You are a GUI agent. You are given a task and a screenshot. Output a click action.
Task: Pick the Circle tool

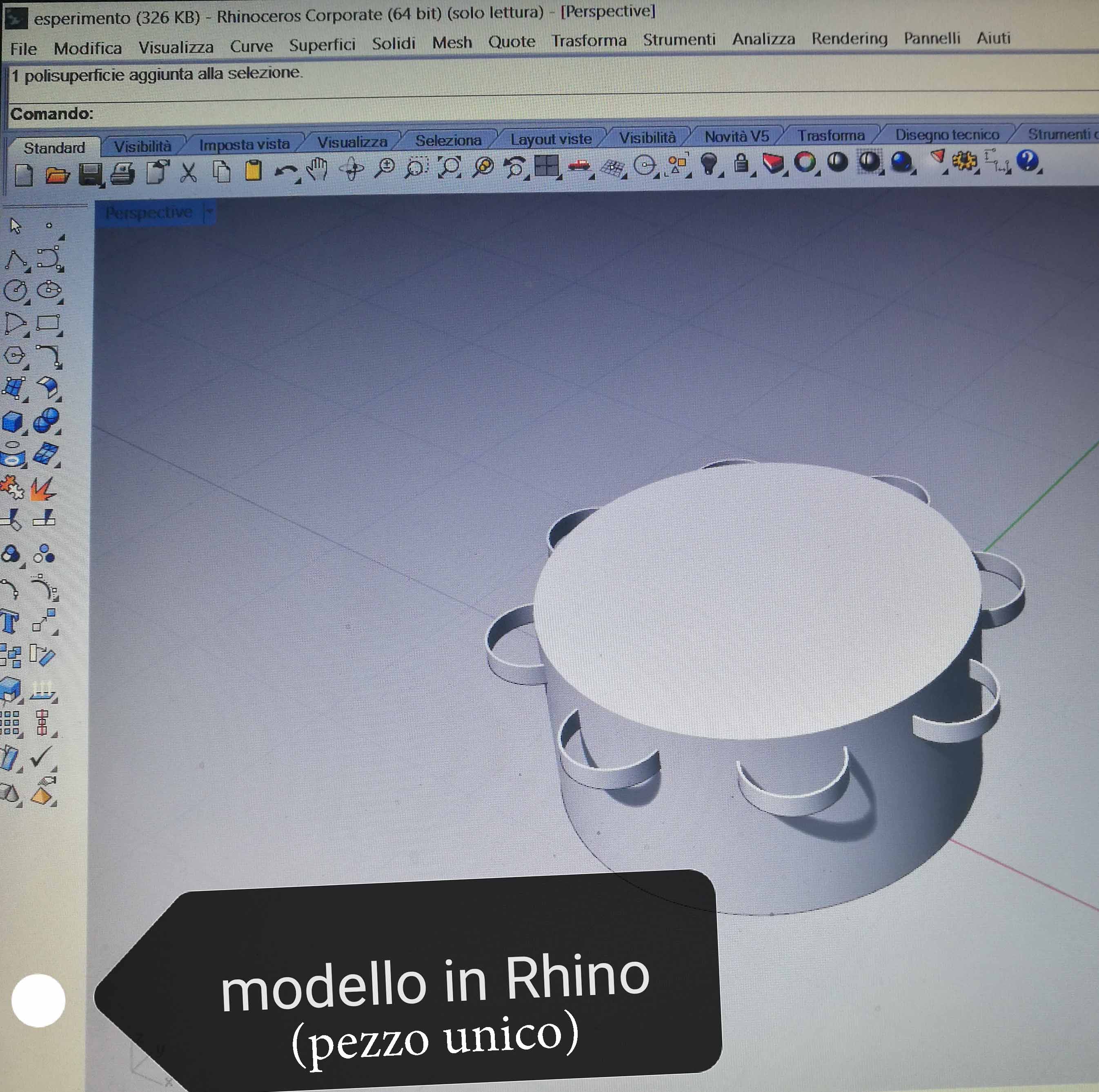(15, 291)
